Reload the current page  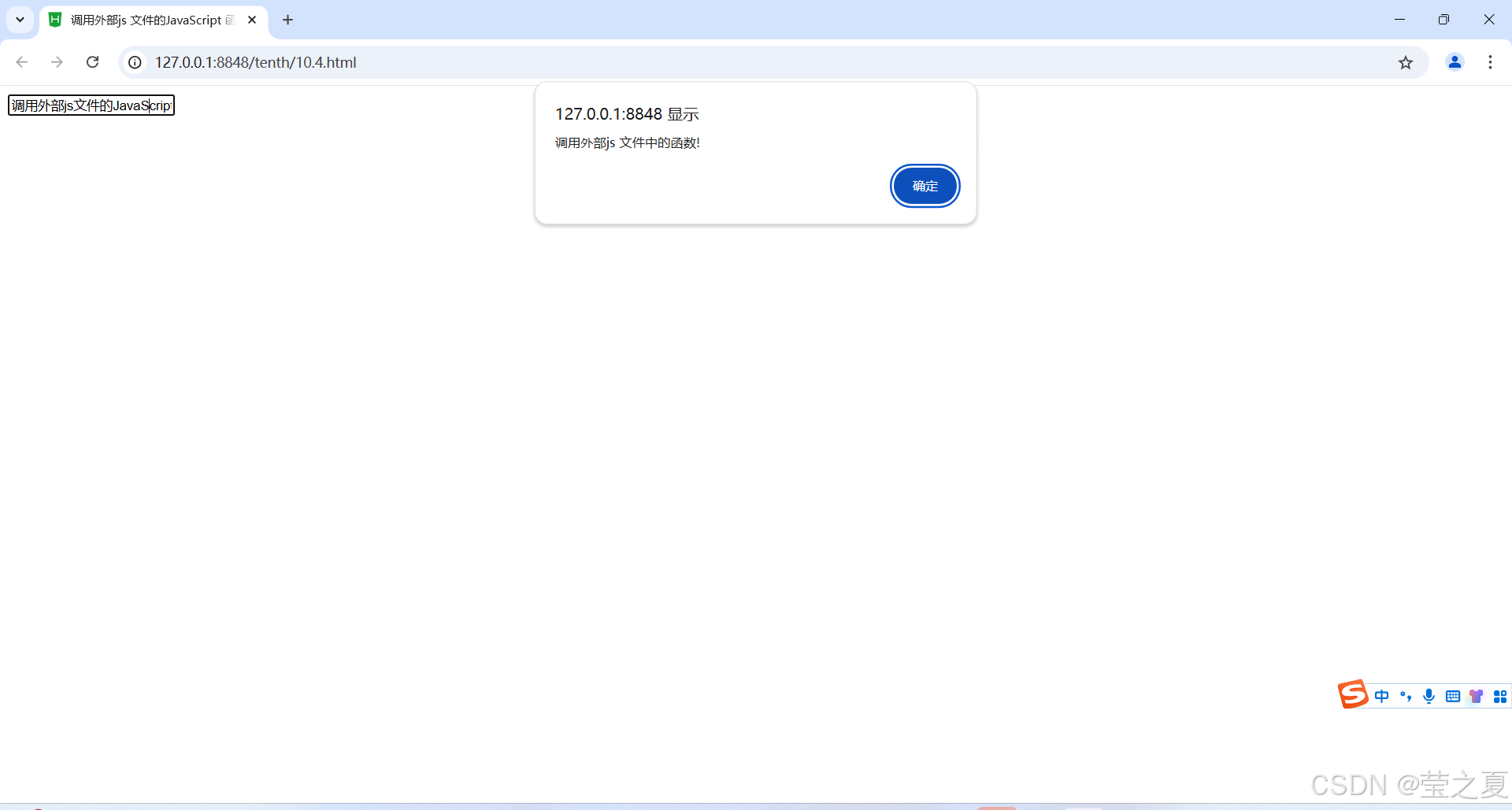(92, 62)
